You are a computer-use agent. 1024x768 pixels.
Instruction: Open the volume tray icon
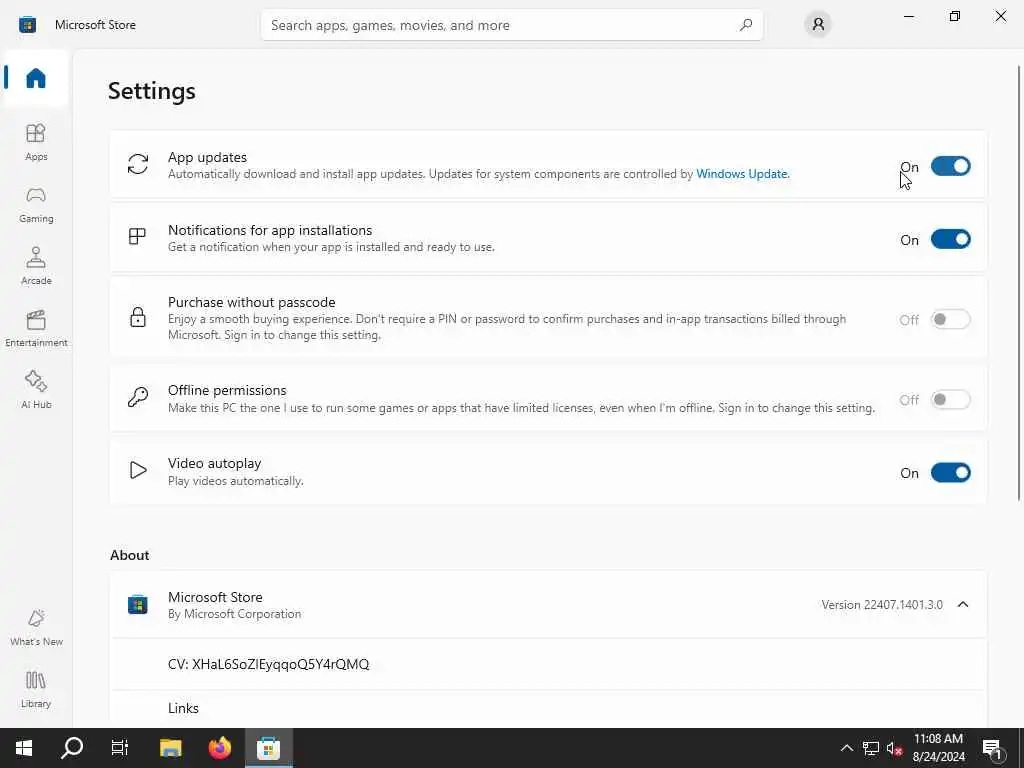pos(894,748)
